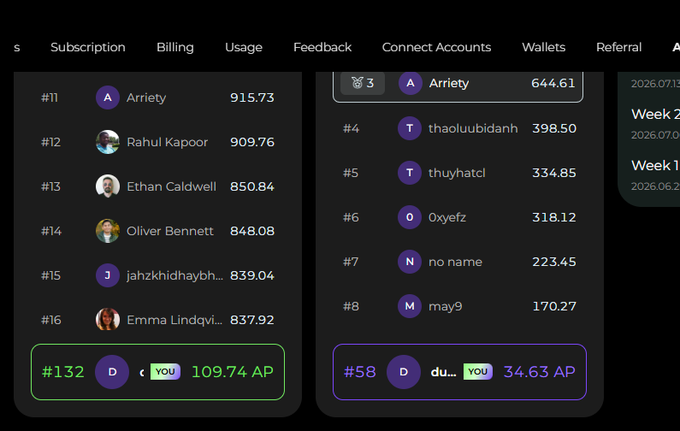Image resolution: width=680 pixels, height=431 pixels.
Task: Select the name Ethan Caldwell
Action: pos(171,186)
